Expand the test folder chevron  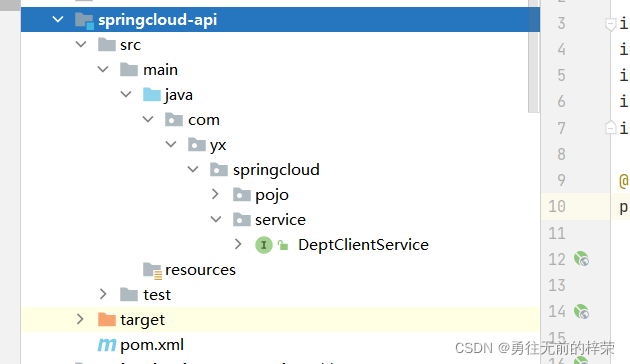[103, 294]
